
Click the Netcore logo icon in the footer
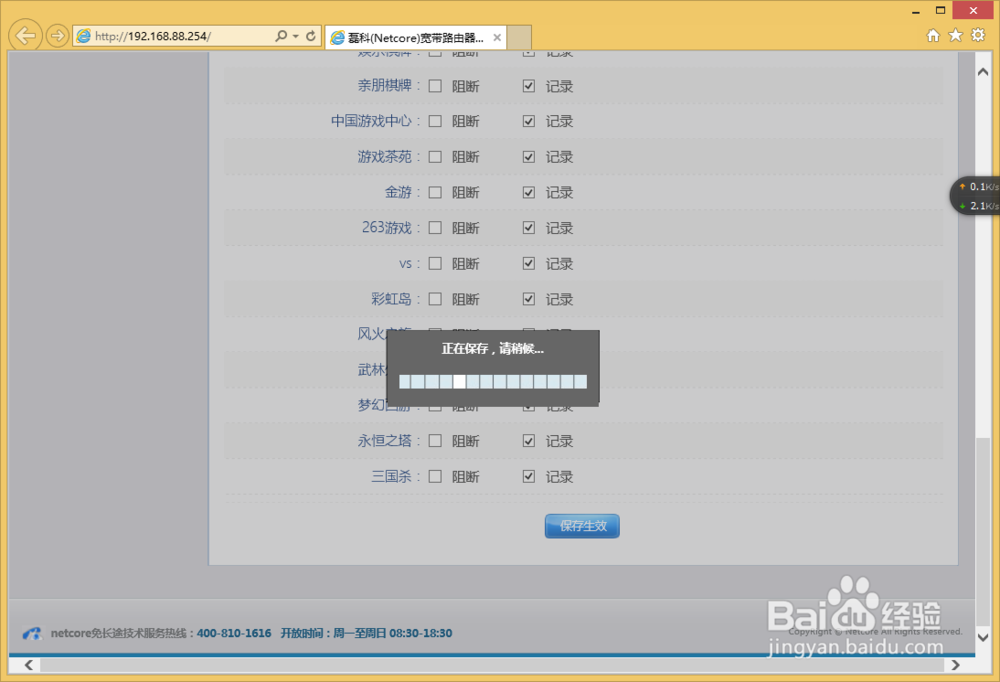pyautogui.click(x=31, y=633)
